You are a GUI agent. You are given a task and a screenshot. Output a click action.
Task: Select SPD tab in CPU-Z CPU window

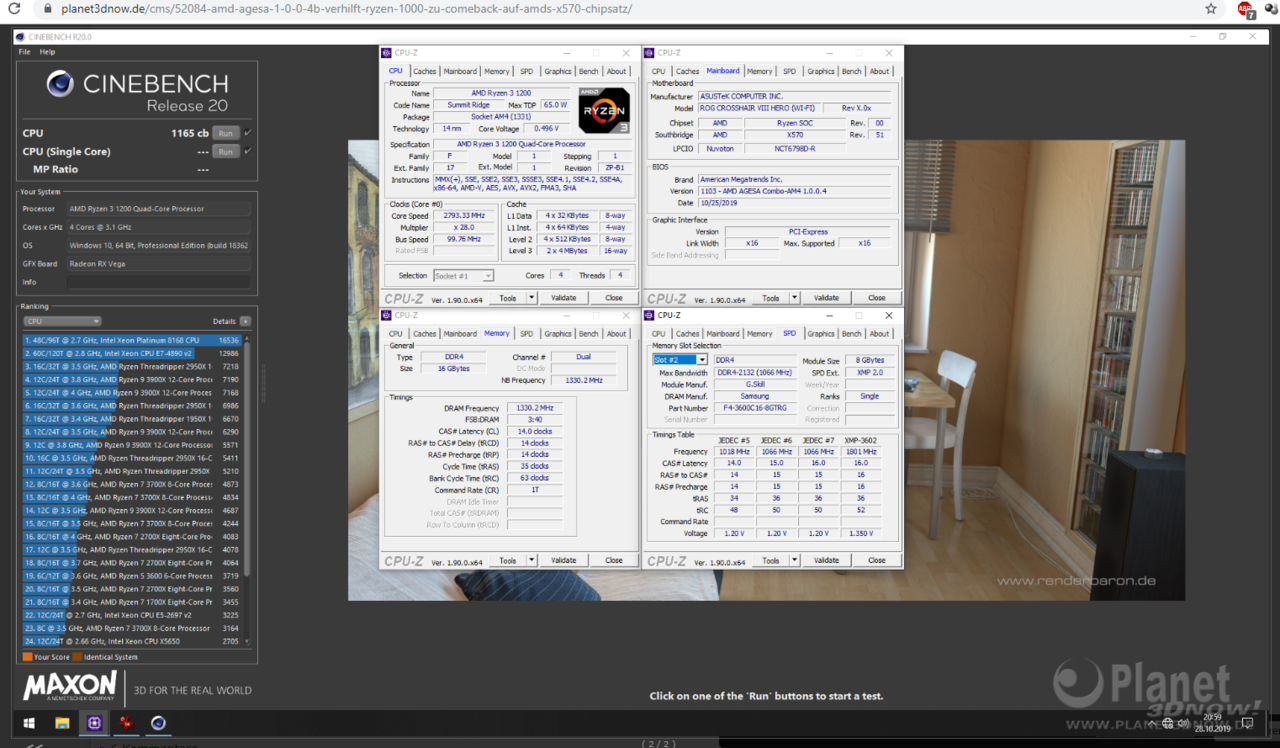[526, 71]
